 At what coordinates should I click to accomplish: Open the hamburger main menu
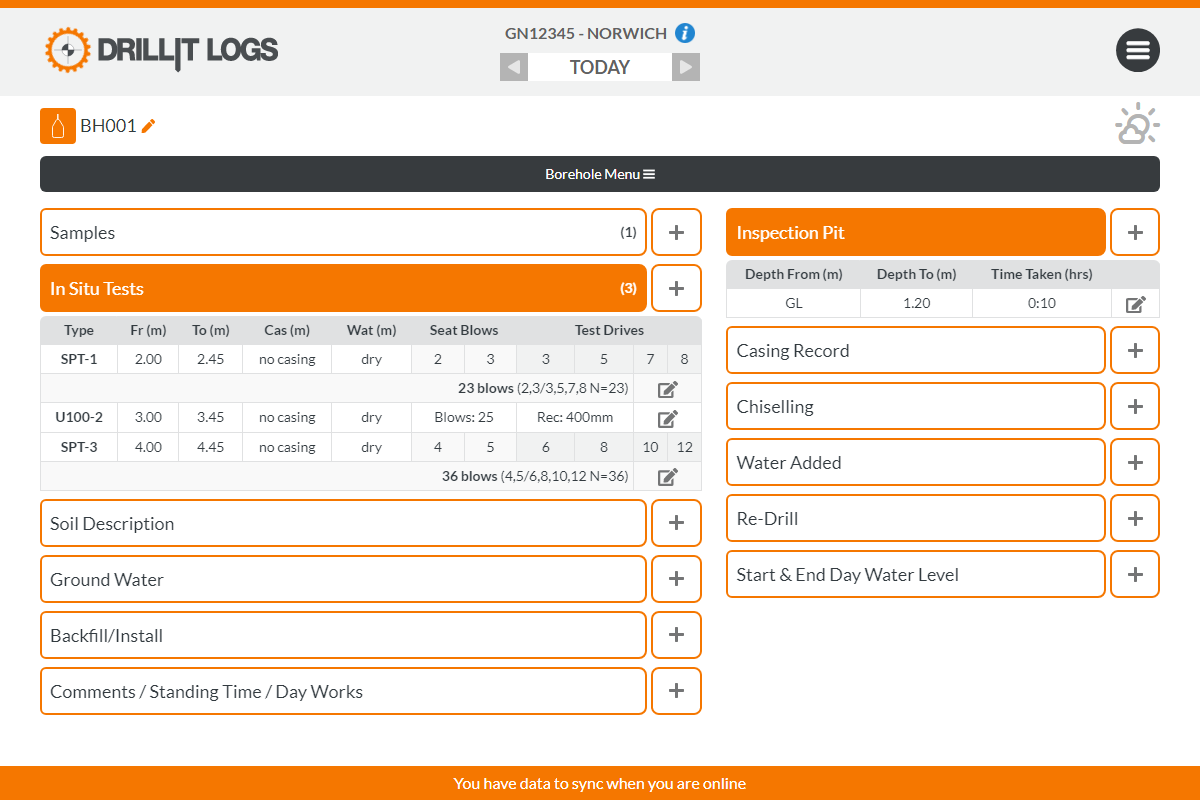1137,50
